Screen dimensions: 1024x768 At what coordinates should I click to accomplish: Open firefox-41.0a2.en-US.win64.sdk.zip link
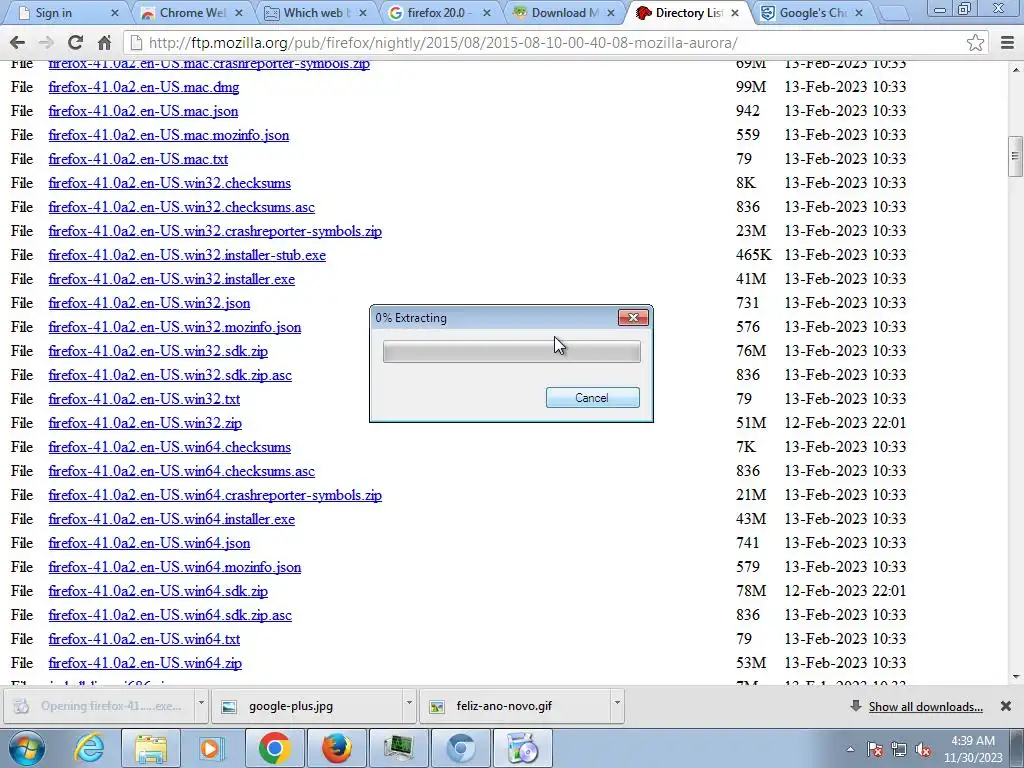(158, 591)
